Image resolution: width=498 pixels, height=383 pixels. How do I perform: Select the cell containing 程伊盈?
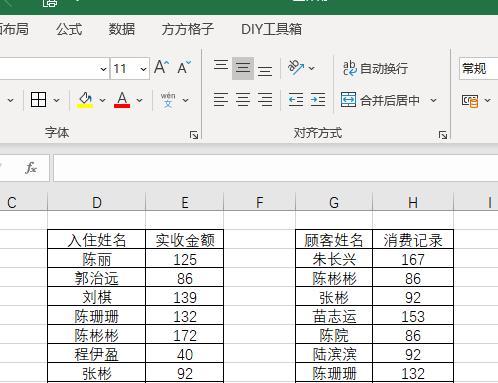(x=97, y=353)
